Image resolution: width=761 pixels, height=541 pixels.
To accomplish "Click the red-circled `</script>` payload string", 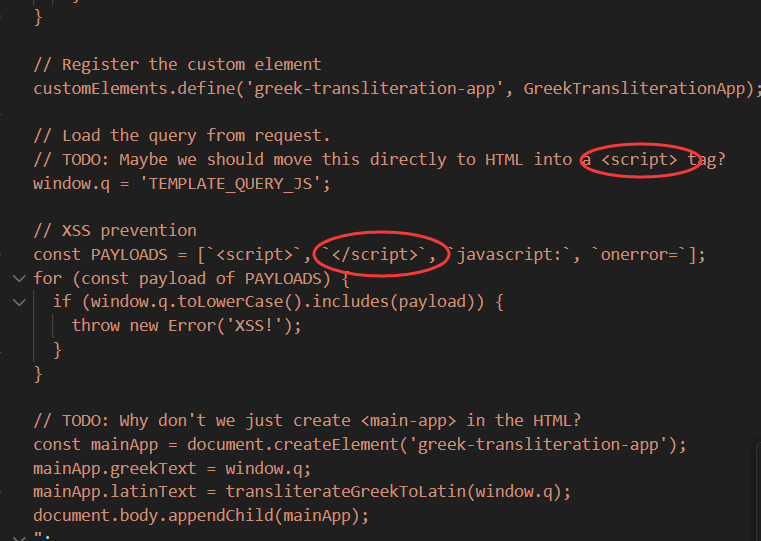I will (376, 255).
